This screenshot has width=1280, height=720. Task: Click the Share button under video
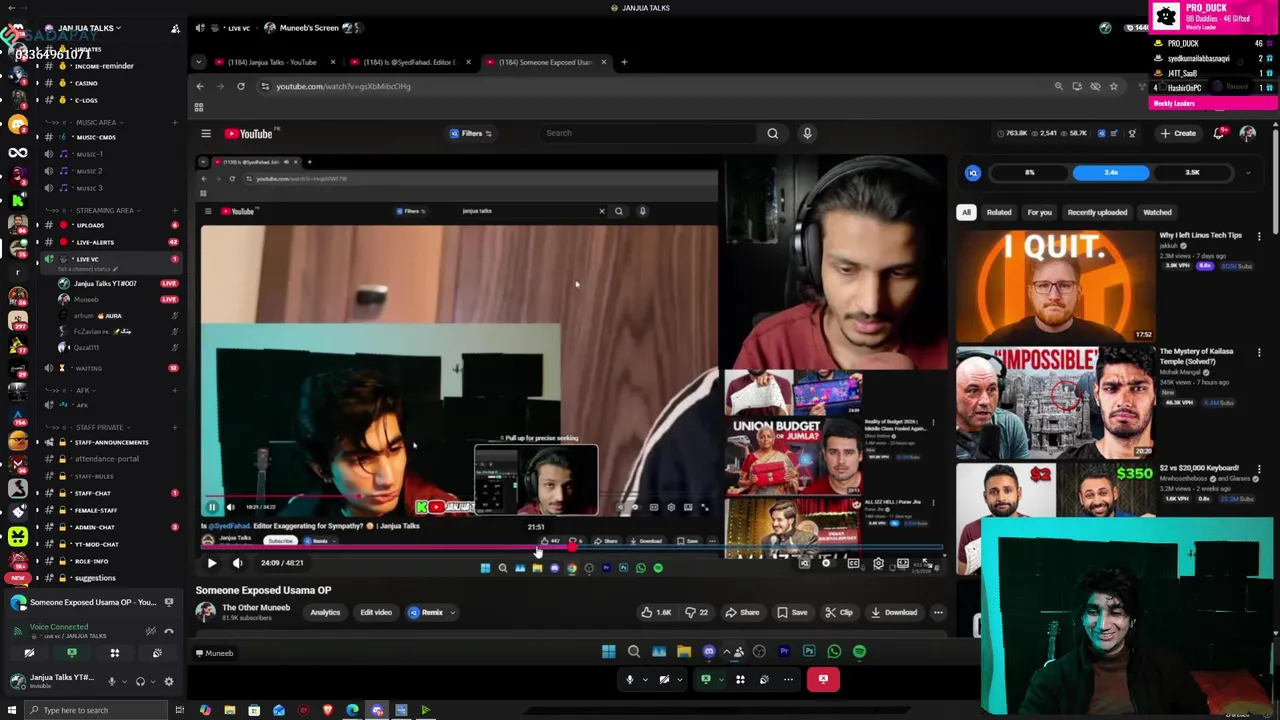[x=742, y=612]
